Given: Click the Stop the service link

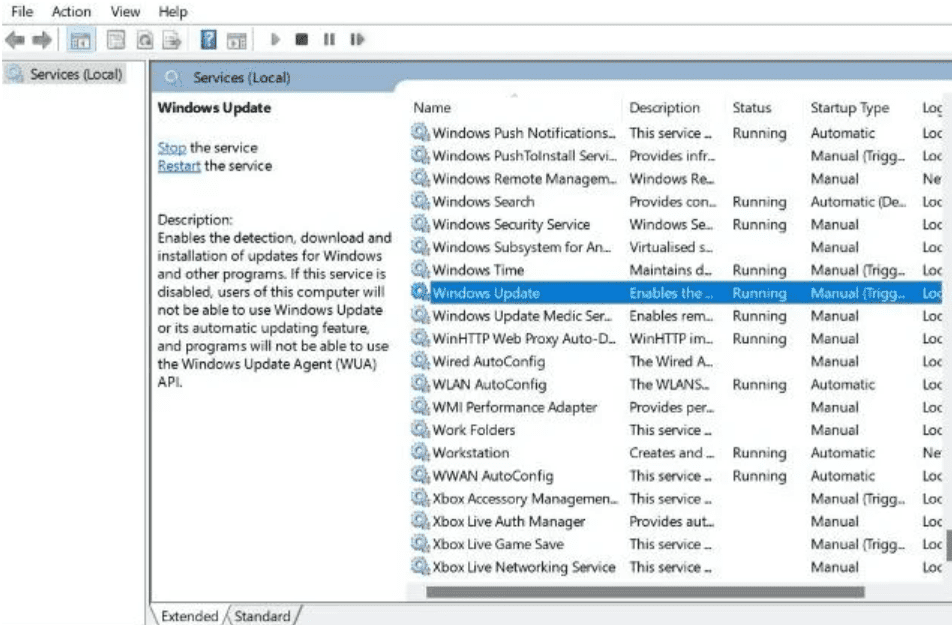Looking at the screenshot, I should coord(172,148).
